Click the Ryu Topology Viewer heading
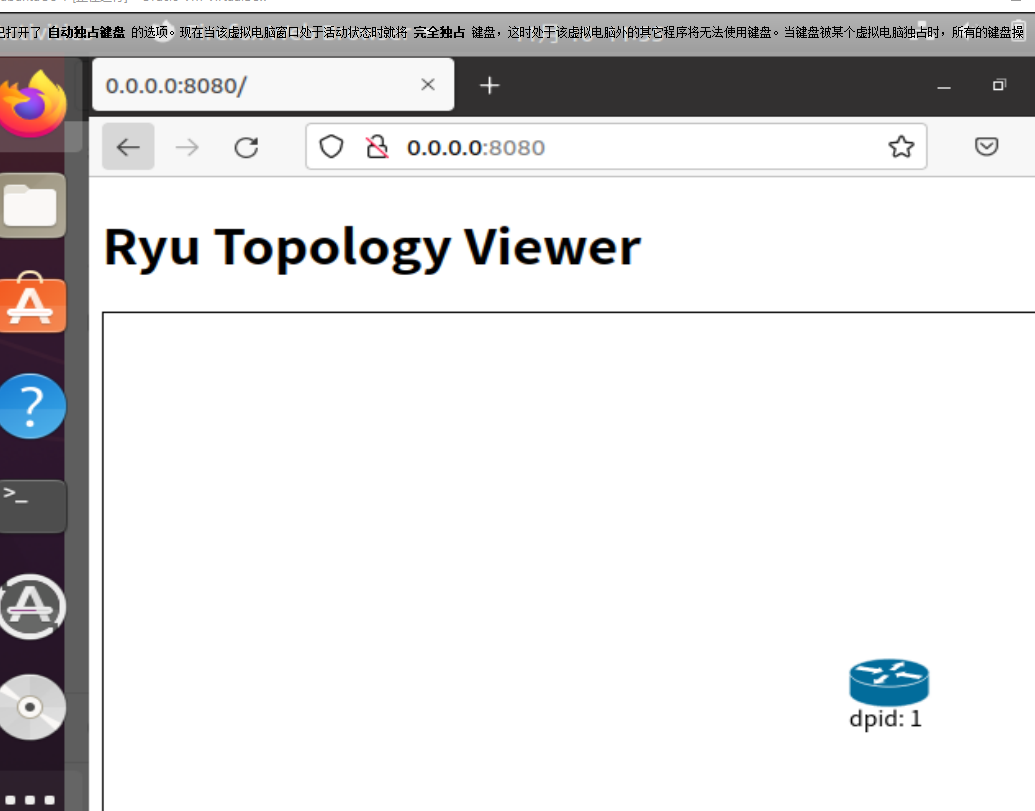 [372, 247]
